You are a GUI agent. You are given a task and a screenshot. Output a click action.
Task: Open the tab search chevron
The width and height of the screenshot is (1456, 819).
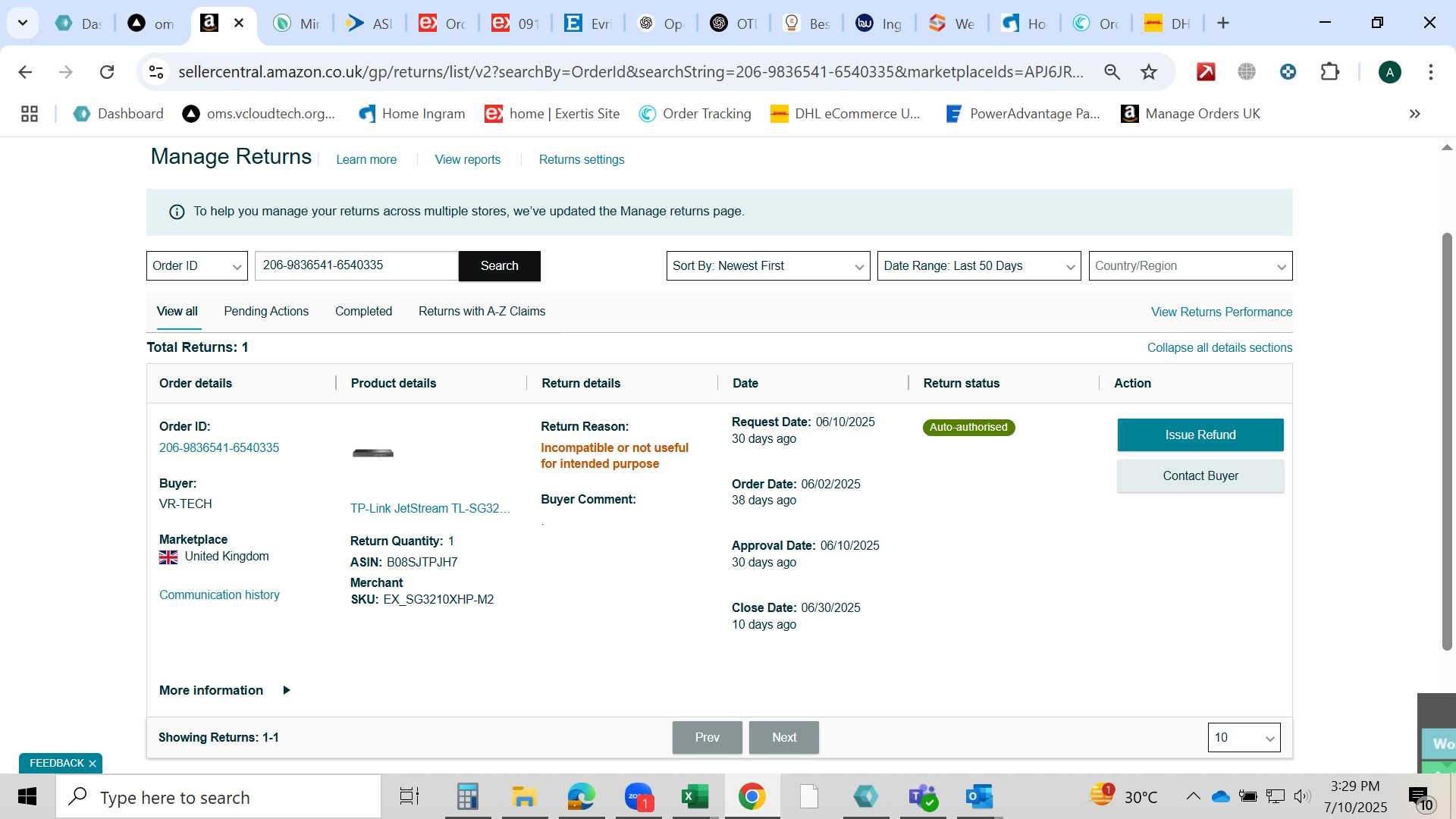(x=23, y=23)
